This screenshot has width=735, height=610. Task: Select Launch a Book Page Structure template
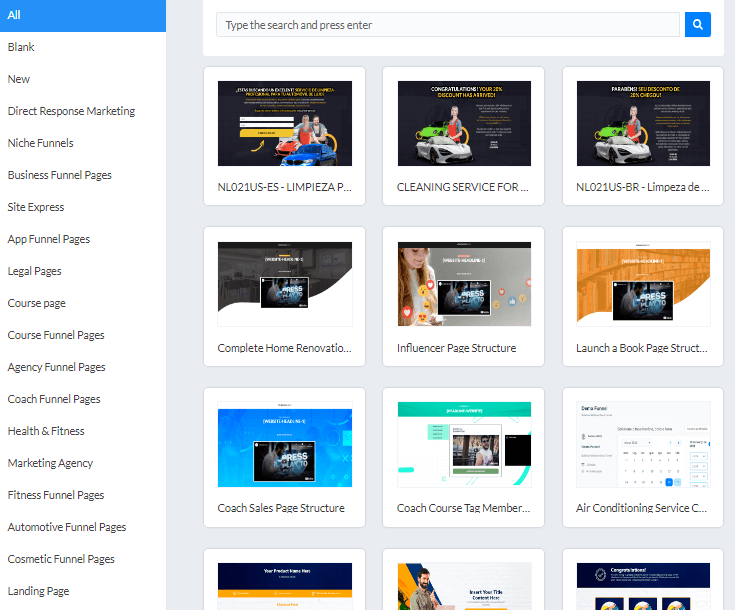643,284
